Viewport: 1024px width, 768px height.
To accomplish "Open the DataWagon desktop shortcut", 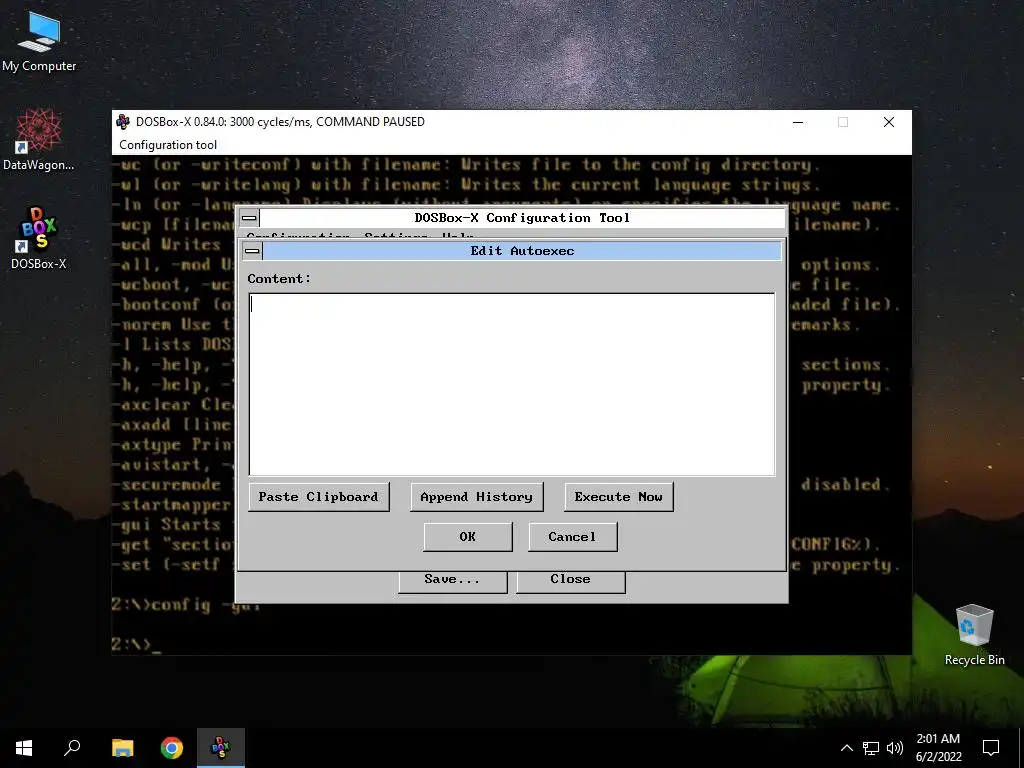I will point(39,140).
